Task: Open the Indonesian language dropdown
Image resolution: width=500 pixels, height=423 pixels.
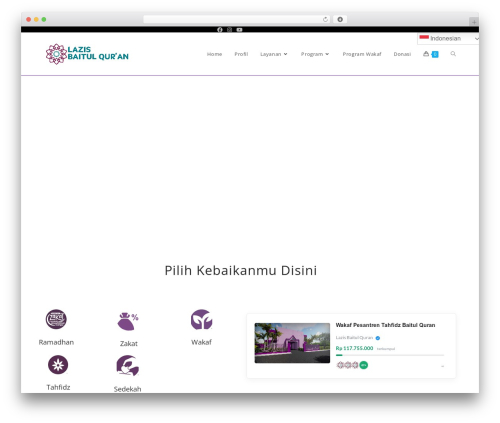Action: 448,39
